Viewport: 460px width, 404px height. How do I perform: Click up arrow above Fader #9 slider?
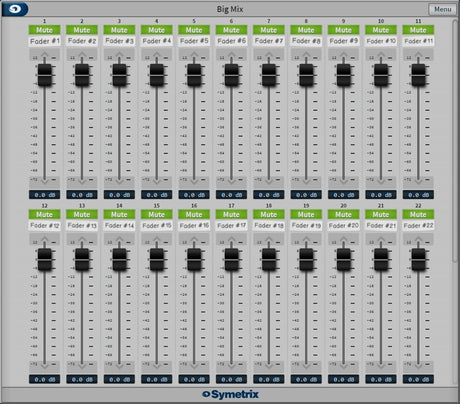pos(343,54)
